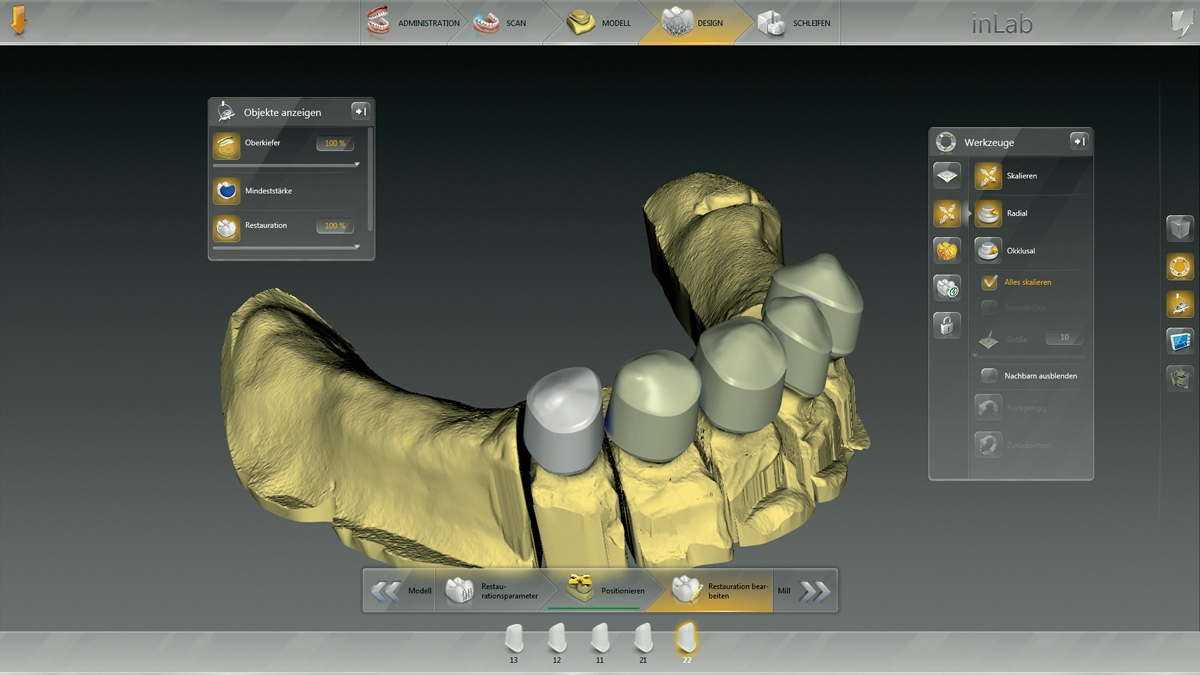Open the Positionieren step
This screenshot has height=675, width=1200.
[598, 590]
